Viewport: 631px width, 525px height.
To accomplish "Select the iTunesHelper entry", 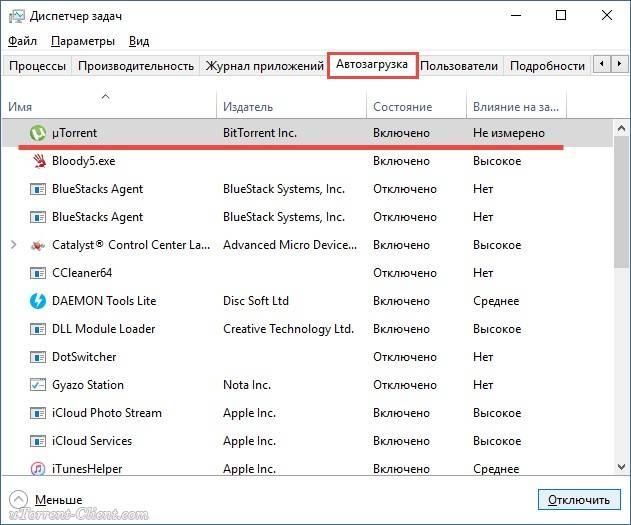I will [x=87, y=469].
